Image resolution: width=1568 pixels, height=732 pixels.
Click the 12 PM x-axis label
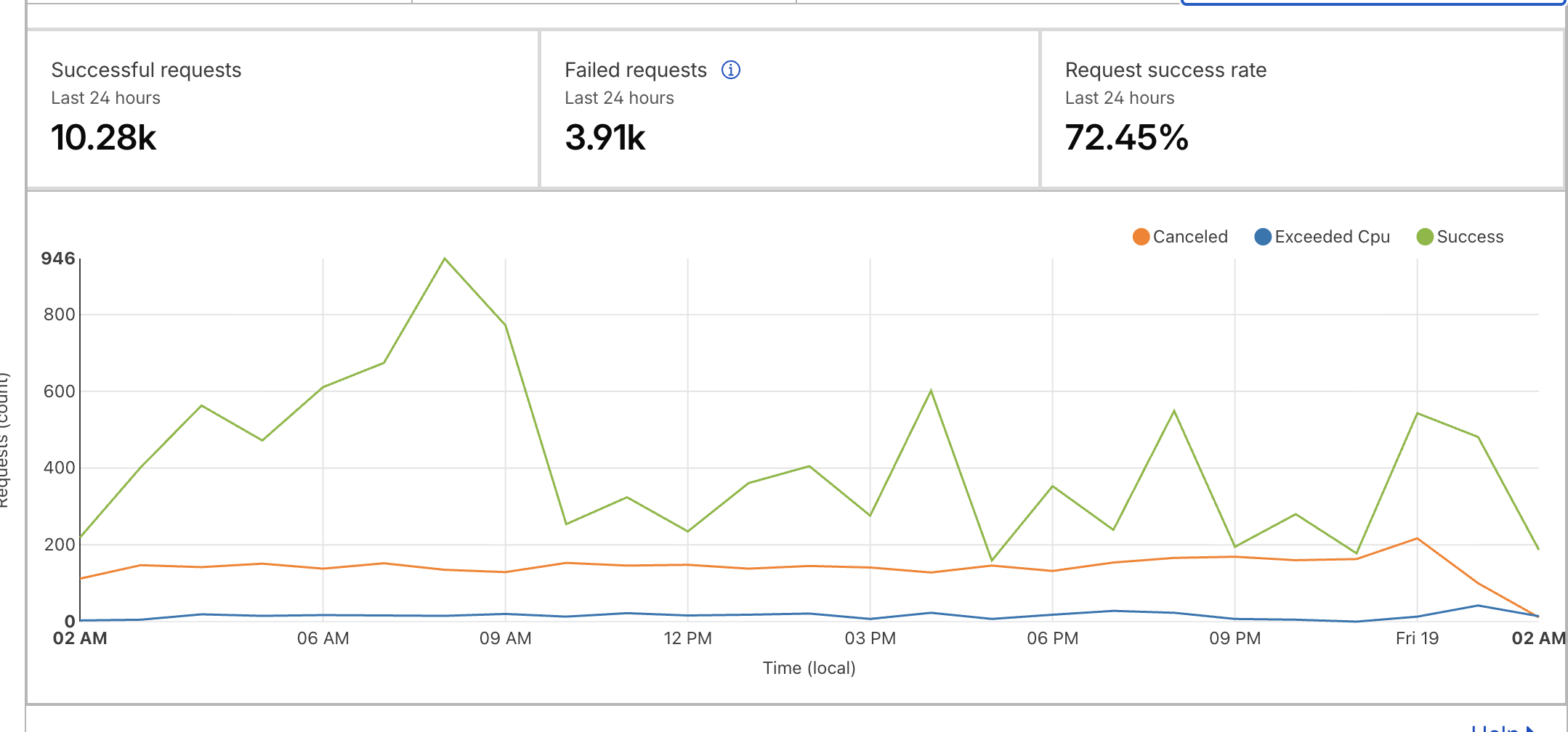(687, 638)
